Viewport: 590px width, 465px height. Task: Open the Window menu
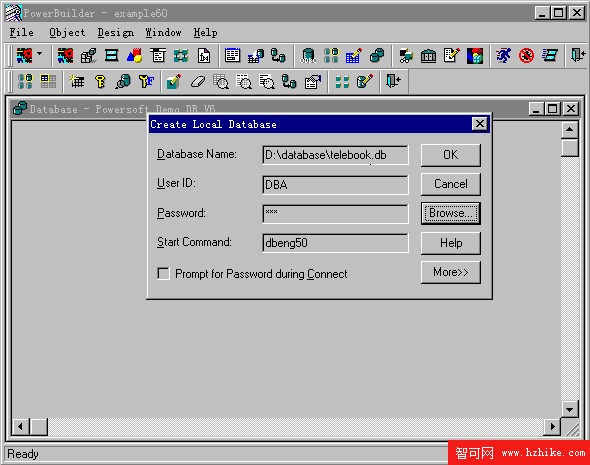[x=163, y=33]
